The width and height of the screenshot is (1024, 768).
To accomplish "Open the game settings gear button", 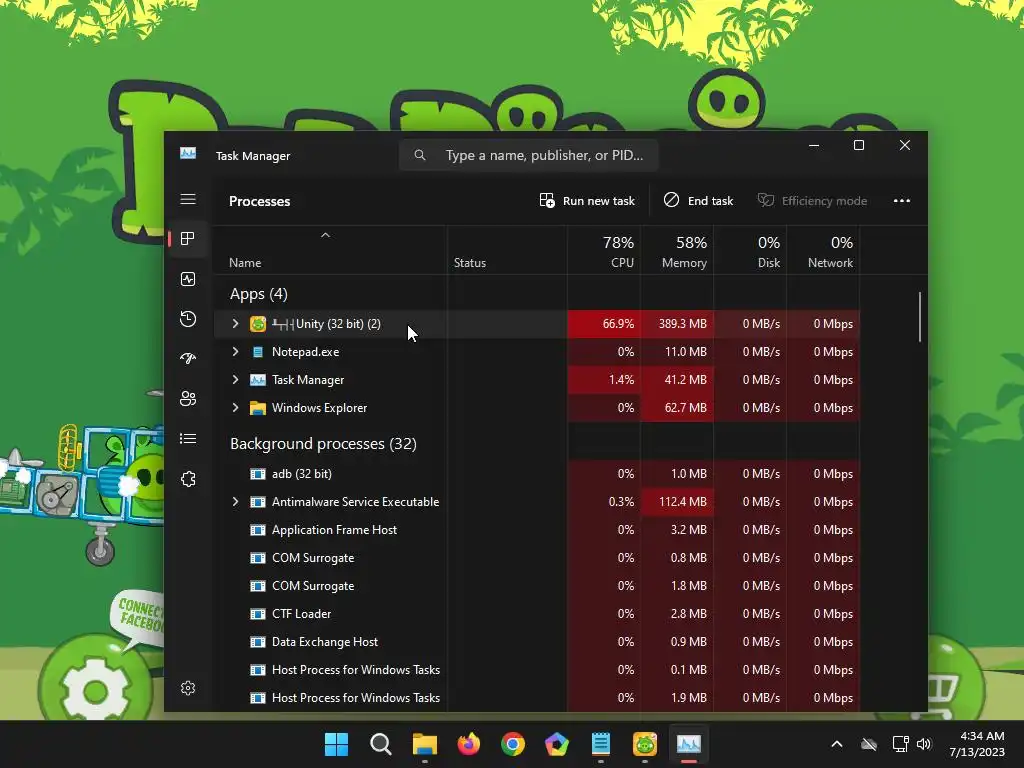I will click(x=95, y=690).
